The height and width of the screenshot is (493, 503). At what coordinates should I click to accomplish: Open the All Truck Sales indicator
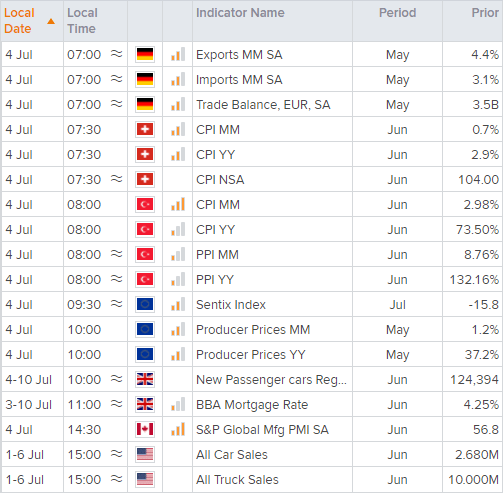pos(237,480)
